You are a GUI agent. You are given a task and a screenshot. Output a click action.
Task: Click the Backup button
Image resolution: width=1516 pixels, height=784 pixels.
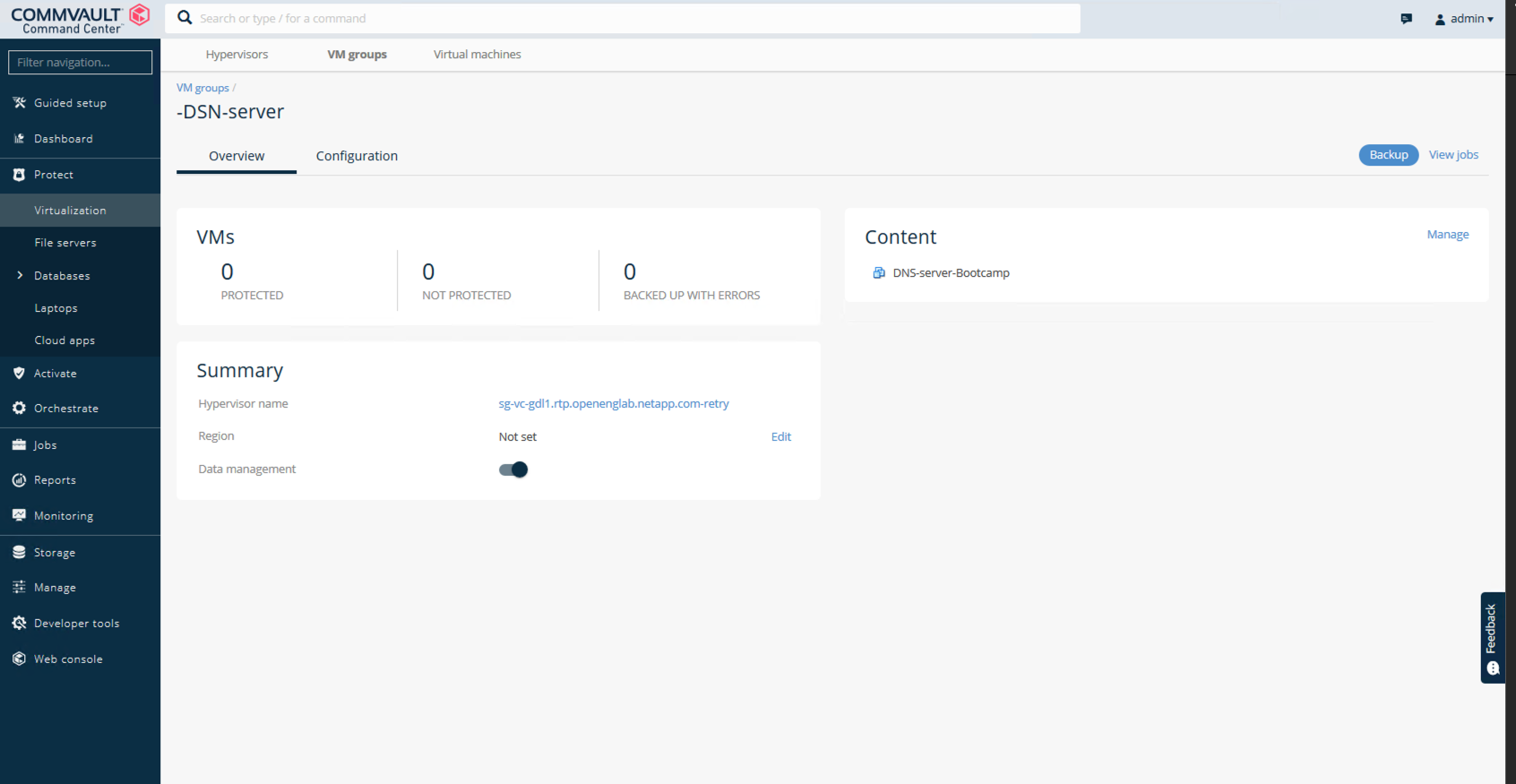point(1388,155)
